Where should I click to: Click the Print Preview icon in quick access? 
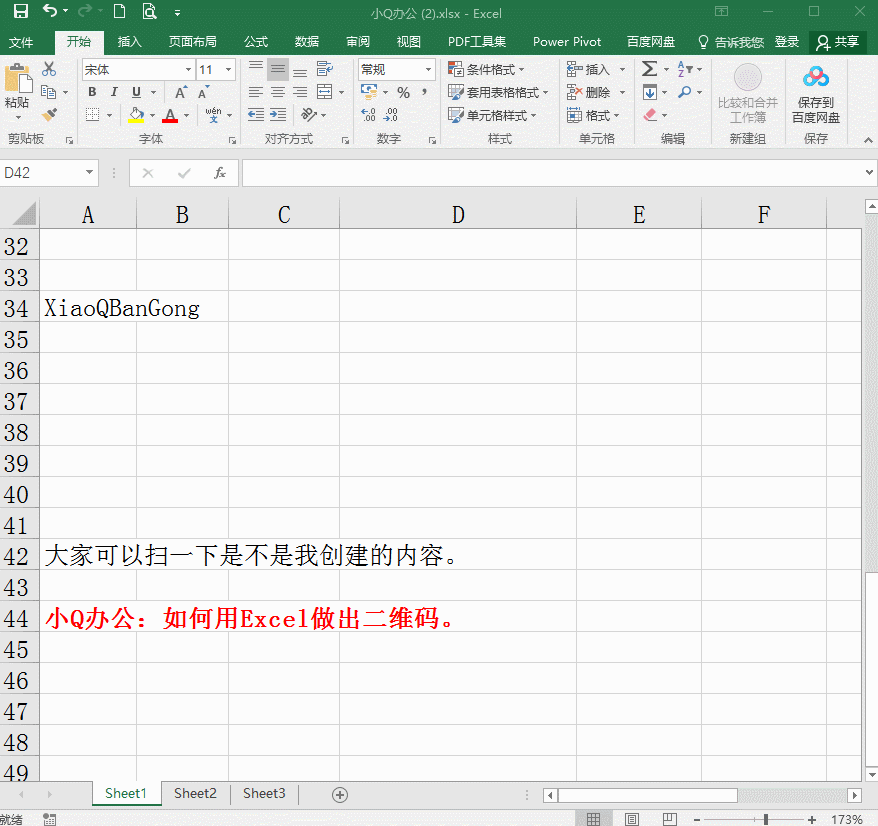coord(149,11)
